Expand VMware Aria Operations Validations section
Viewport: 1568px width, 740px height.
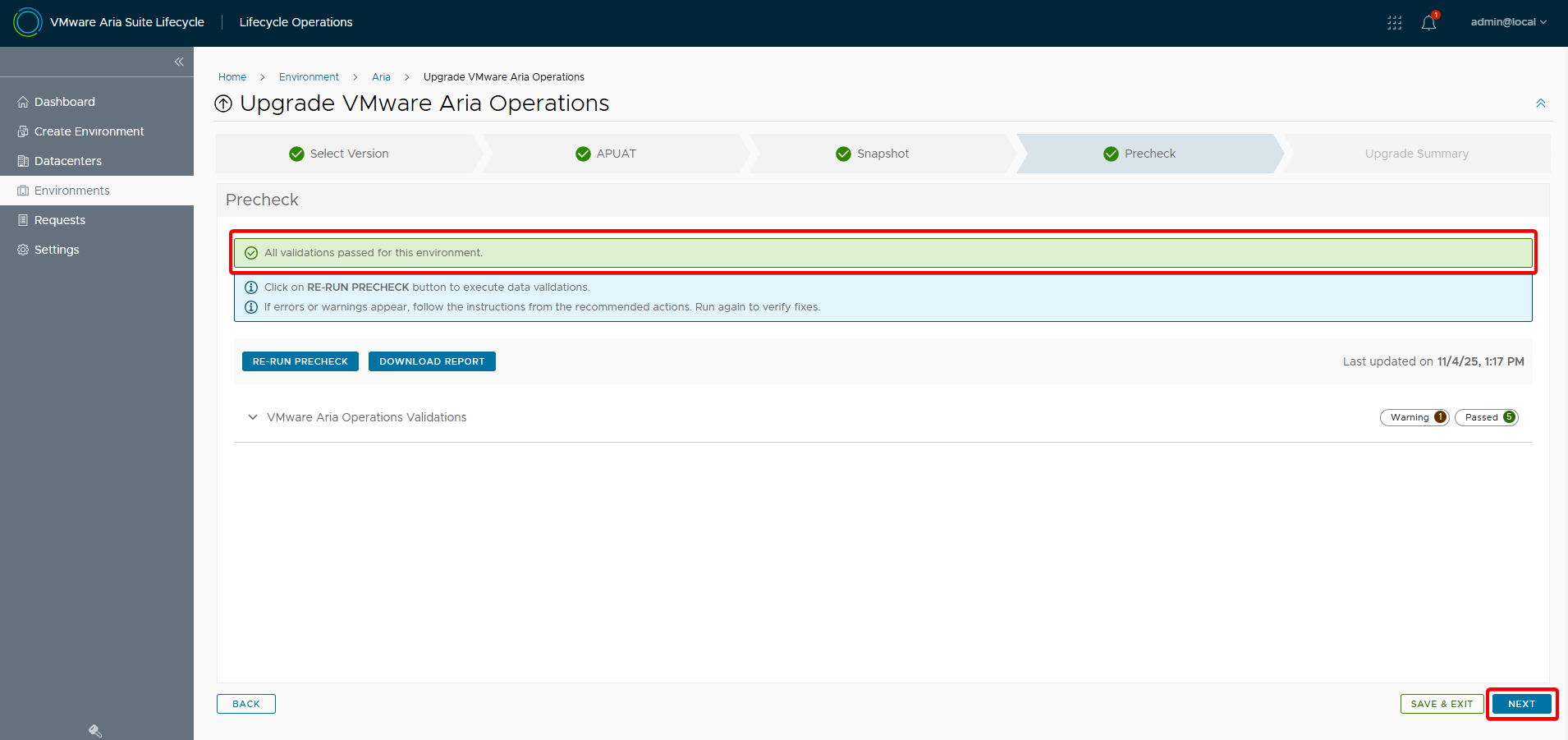pyautogui.click(x=253, y=417)
